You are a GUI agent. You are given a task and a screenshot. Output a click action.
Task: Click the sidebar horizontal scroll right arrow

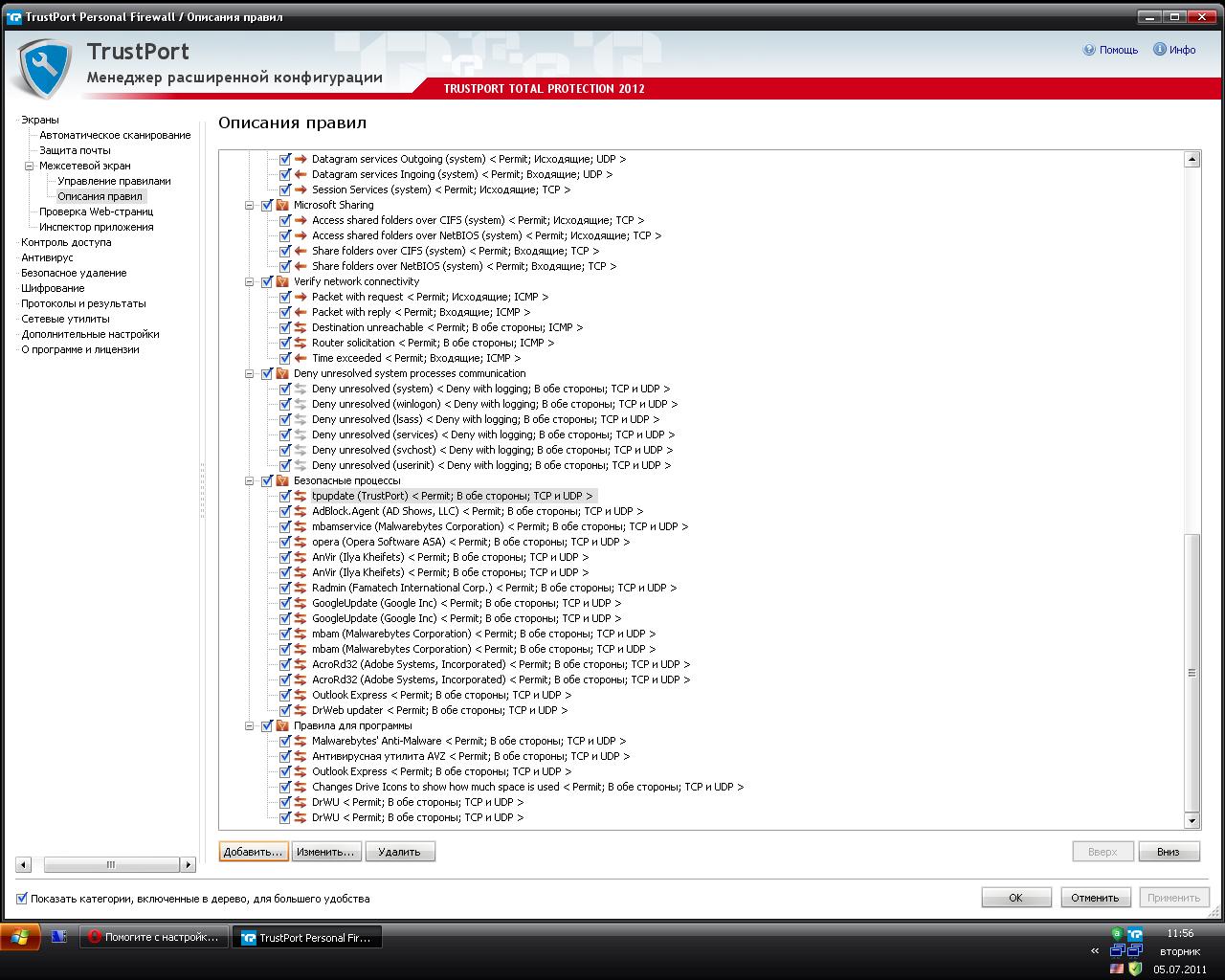(x=188, y=865)
